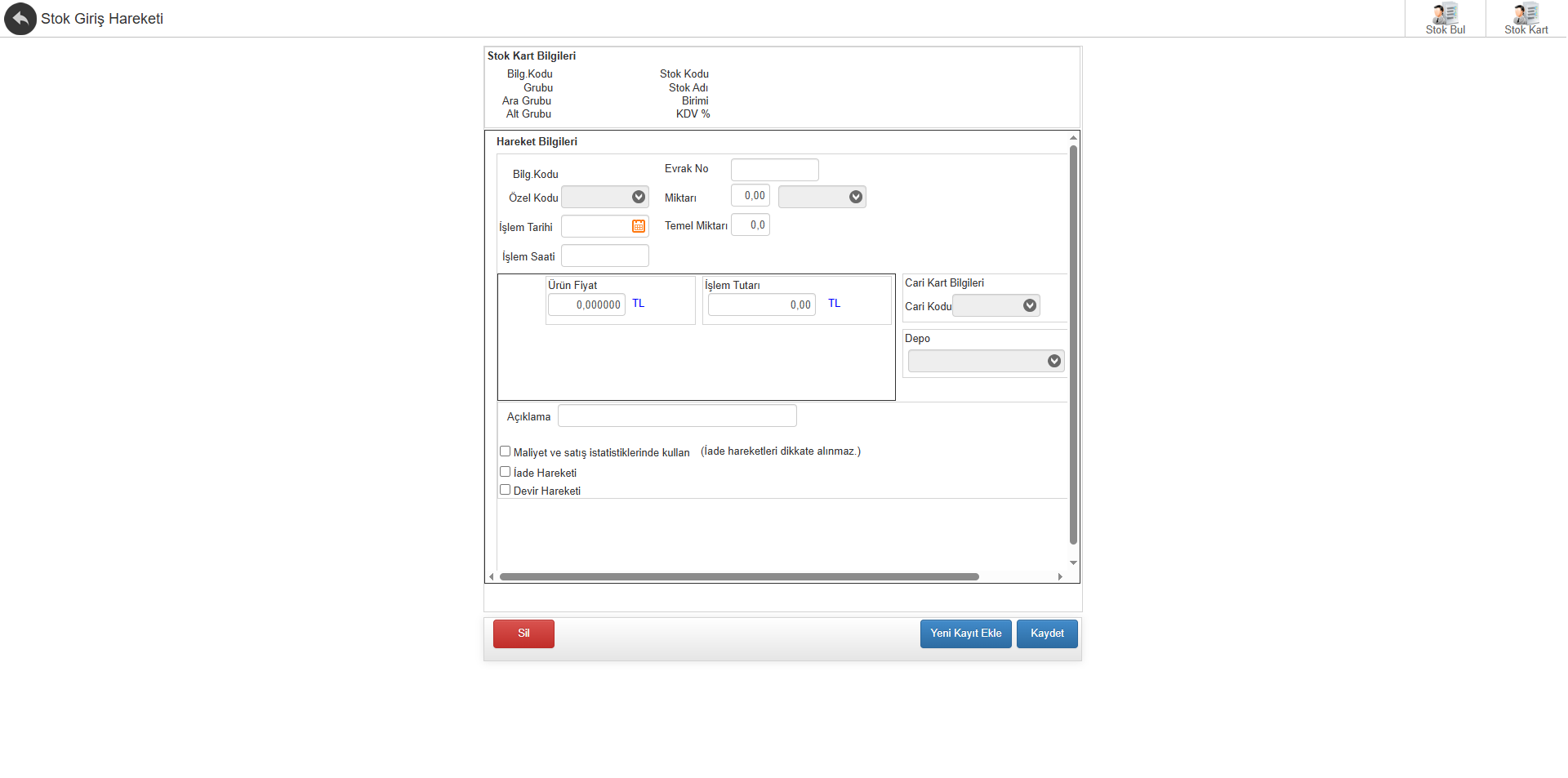Click the İşlem Tutarı value field
Screen dimensions: 1568x778
[762, 305]
